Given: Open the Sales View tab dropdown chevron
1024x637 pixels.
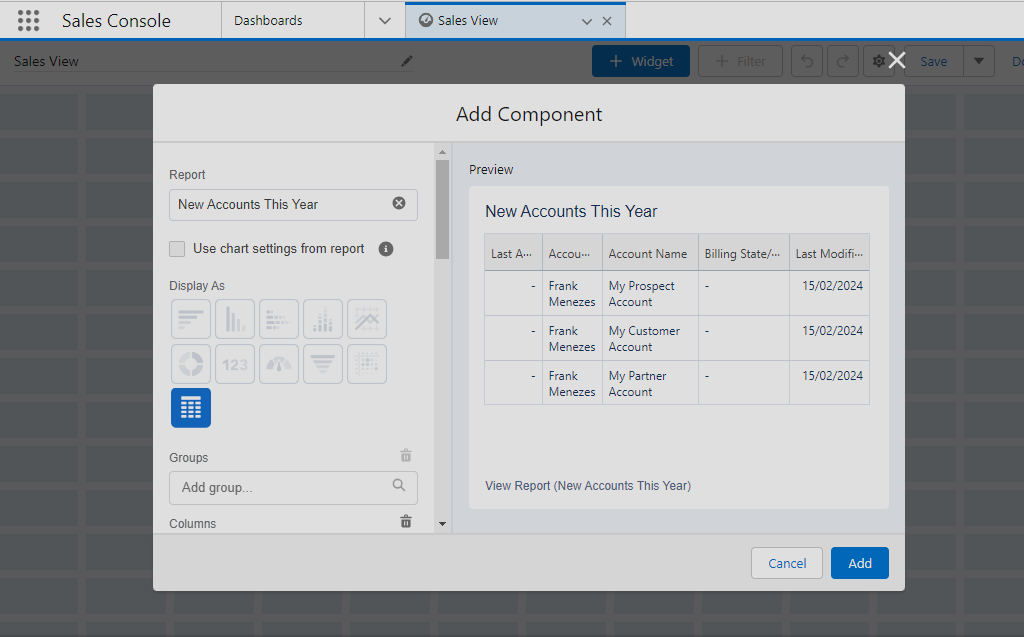Looking at the screenshot, I should (x=586, y=22).
